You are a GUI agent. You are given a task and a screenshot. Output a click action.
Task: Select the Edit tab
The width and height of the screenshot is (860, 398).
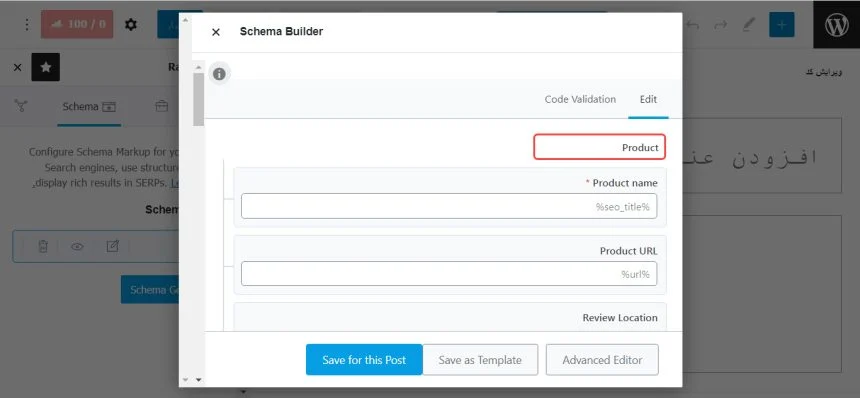point(648,99)
